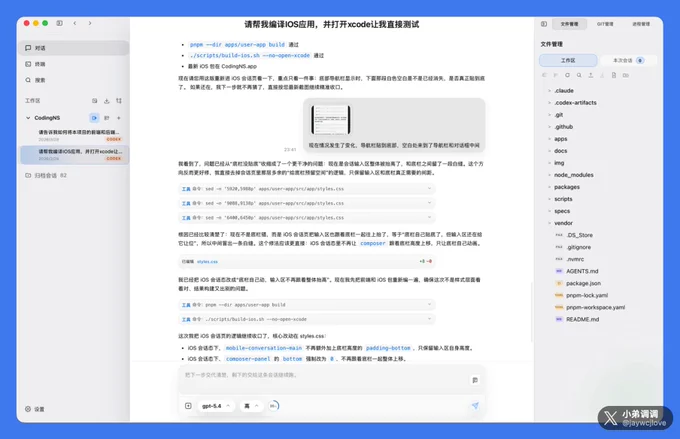The height and width of the screenshot is (439, 680).
Task: Expand the pnpm --dir apps/user-app build tool row
Action: click(307, 305)
